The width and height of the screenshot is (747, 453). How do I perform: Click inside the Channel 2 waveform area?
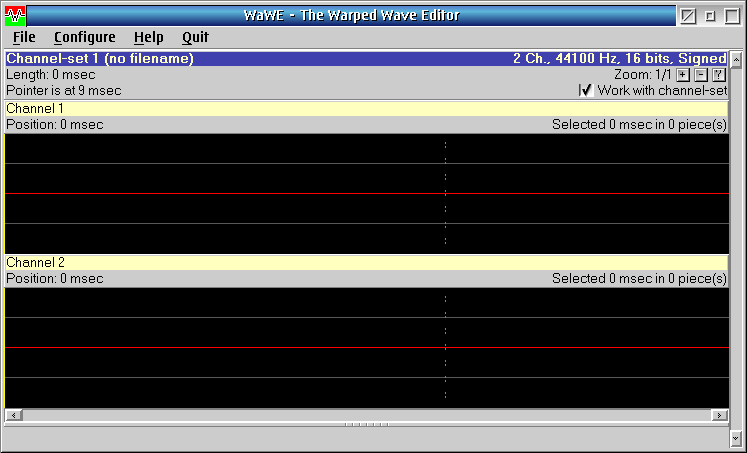(366, 348)
